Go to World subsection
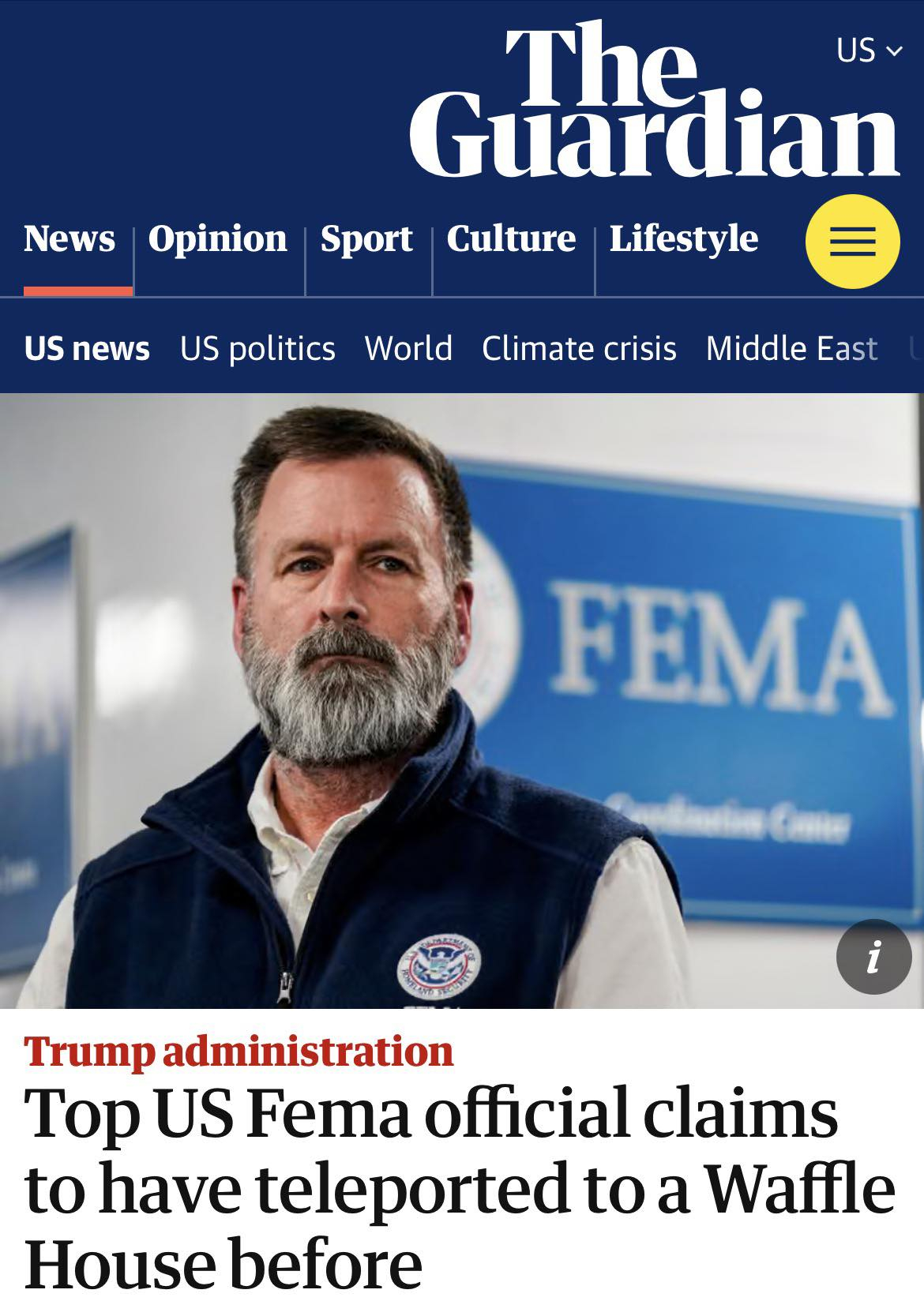Viewport: 924px width, 1316px height. click(x=408, y=348)
